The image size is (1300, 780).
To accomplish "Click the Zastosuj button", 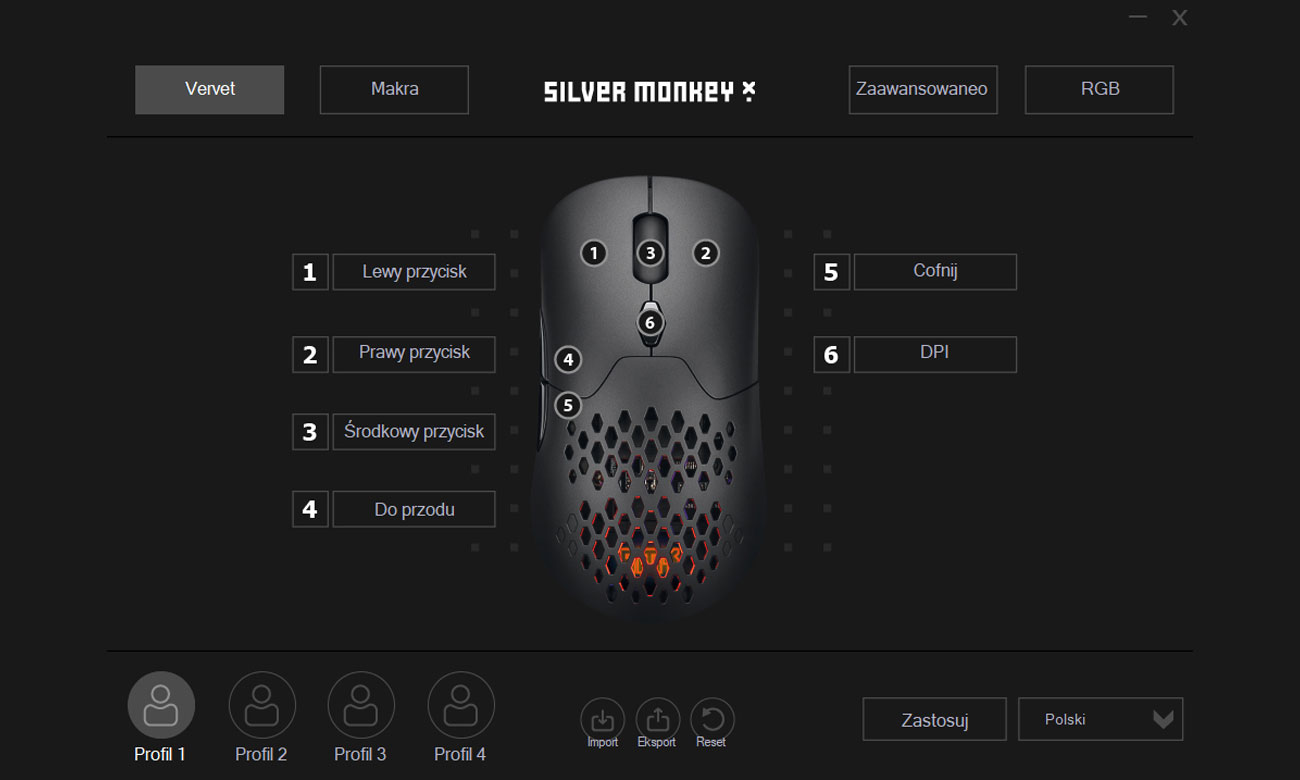I will tap(934, 720).
